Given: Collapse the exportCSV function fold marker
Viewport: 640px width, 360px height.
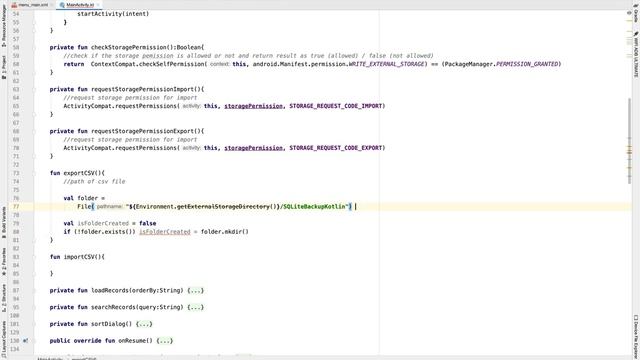Looking at the screenshot, I should [34, 173].
